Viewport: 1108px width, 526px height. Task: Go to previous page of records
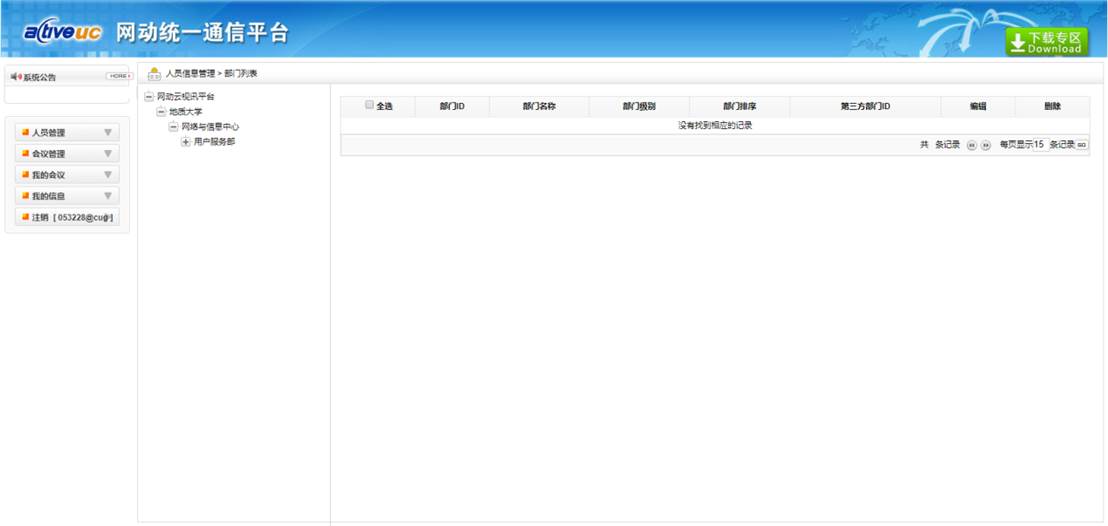tap(971, 145)
